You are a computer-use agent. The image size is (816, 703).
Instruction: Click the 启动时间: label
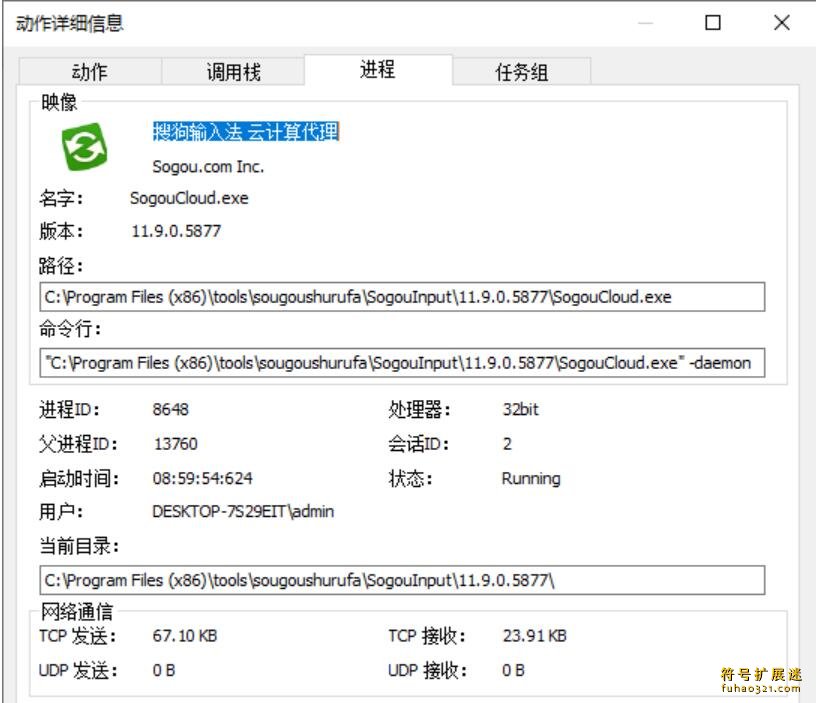click(79, 478)
